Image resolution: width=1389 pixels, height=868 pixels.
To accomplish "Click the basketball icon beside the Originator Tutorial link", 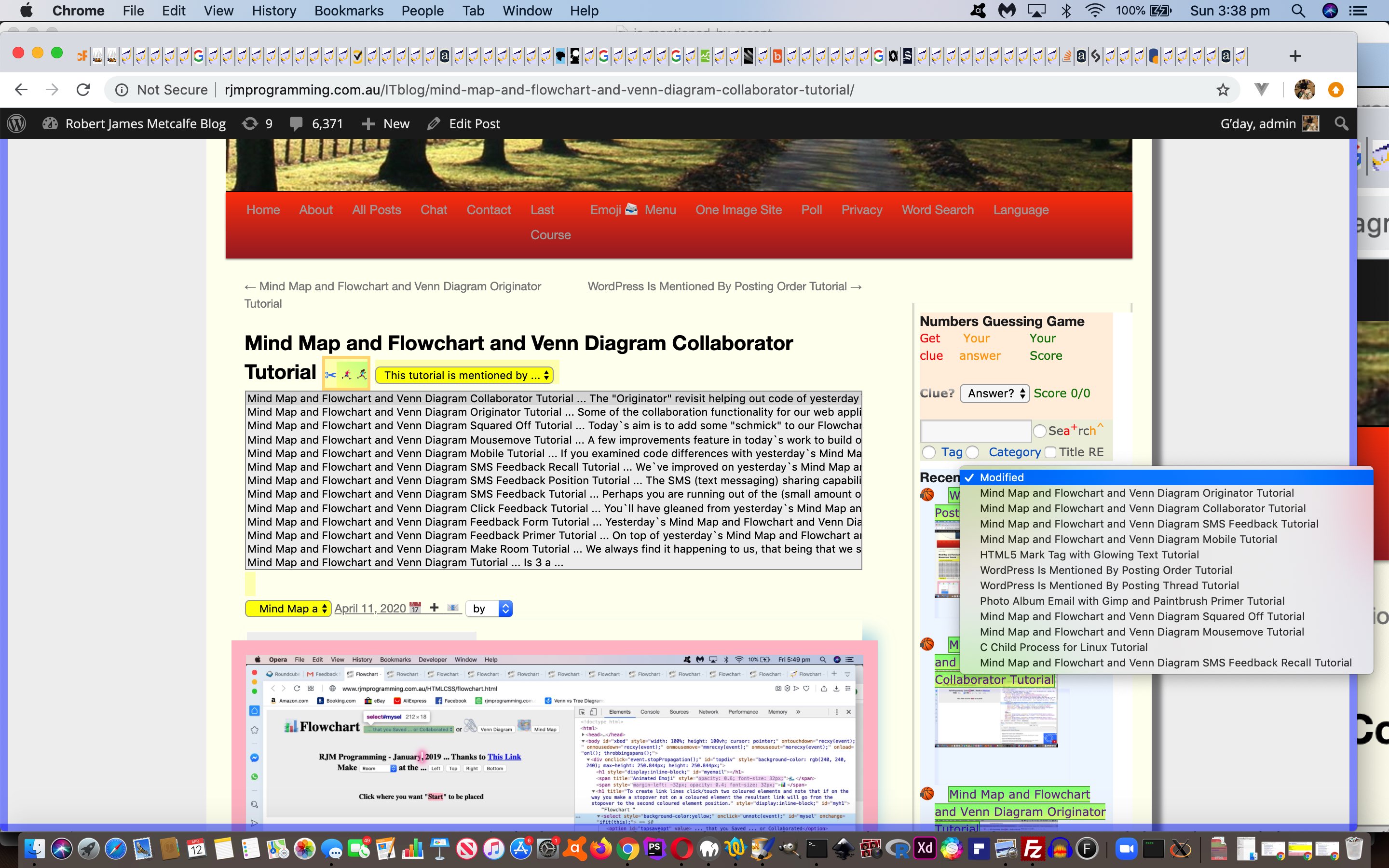I will click(927, 793).
